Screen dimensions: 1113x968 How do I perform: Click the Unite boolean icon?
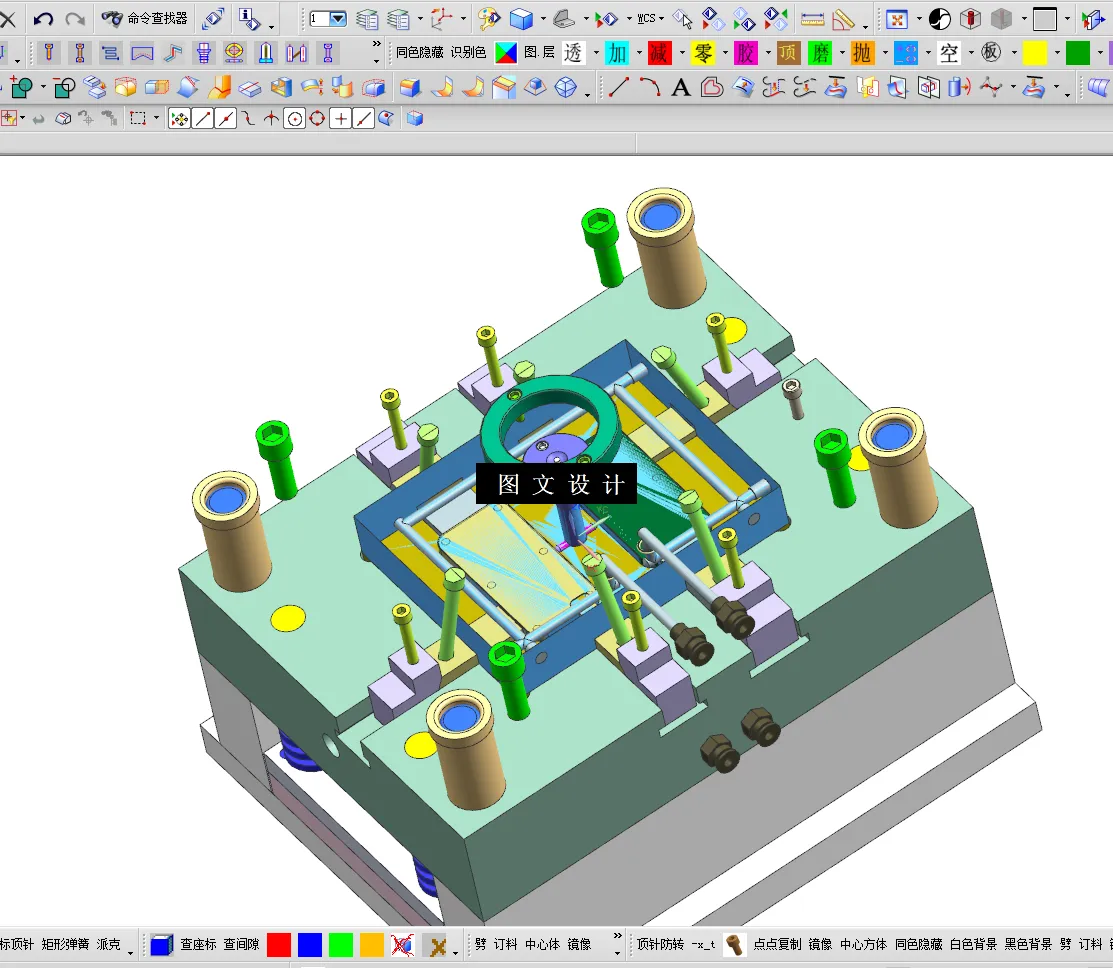pyautogui.click(x=21, y=87)
